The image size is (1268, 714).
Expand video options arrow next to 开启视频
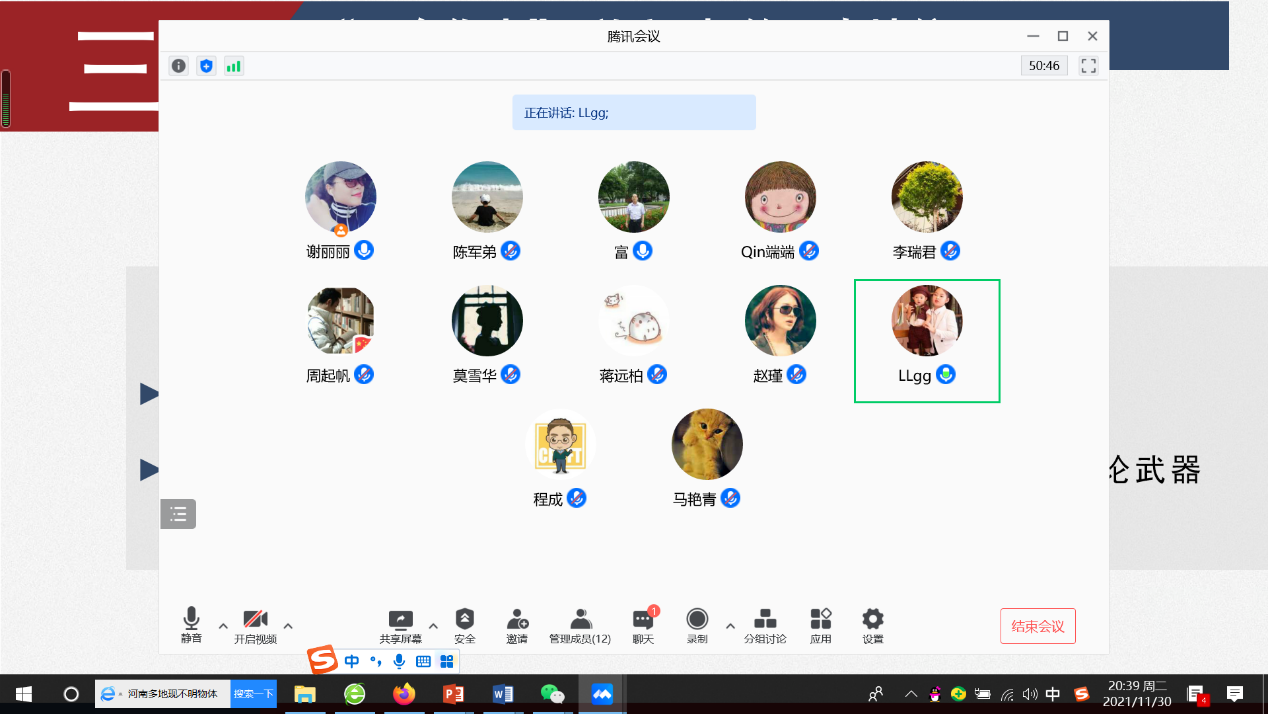(288, 626)
